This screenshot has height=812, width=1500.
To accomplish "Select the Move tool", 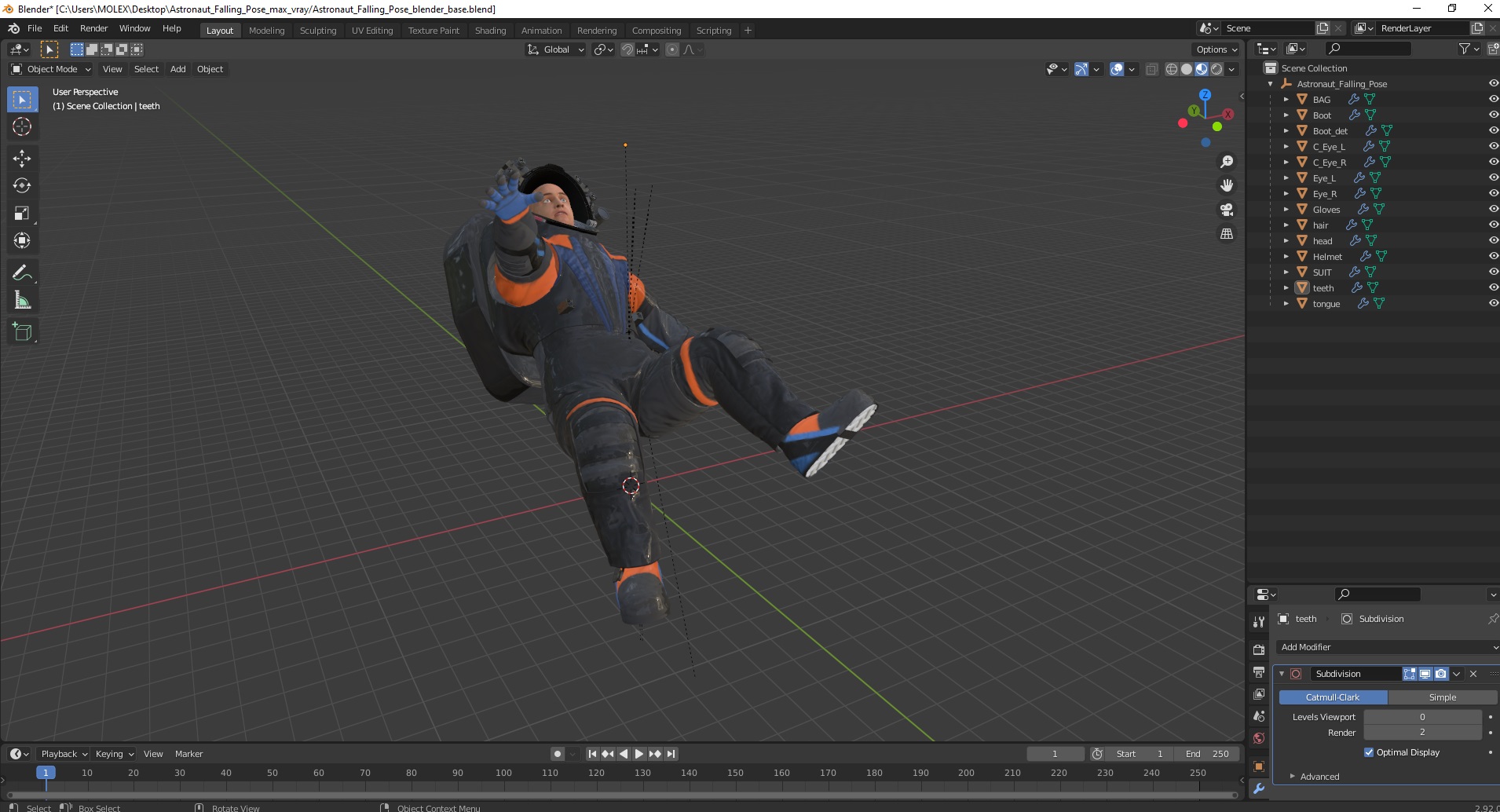I will click(22, 158).
